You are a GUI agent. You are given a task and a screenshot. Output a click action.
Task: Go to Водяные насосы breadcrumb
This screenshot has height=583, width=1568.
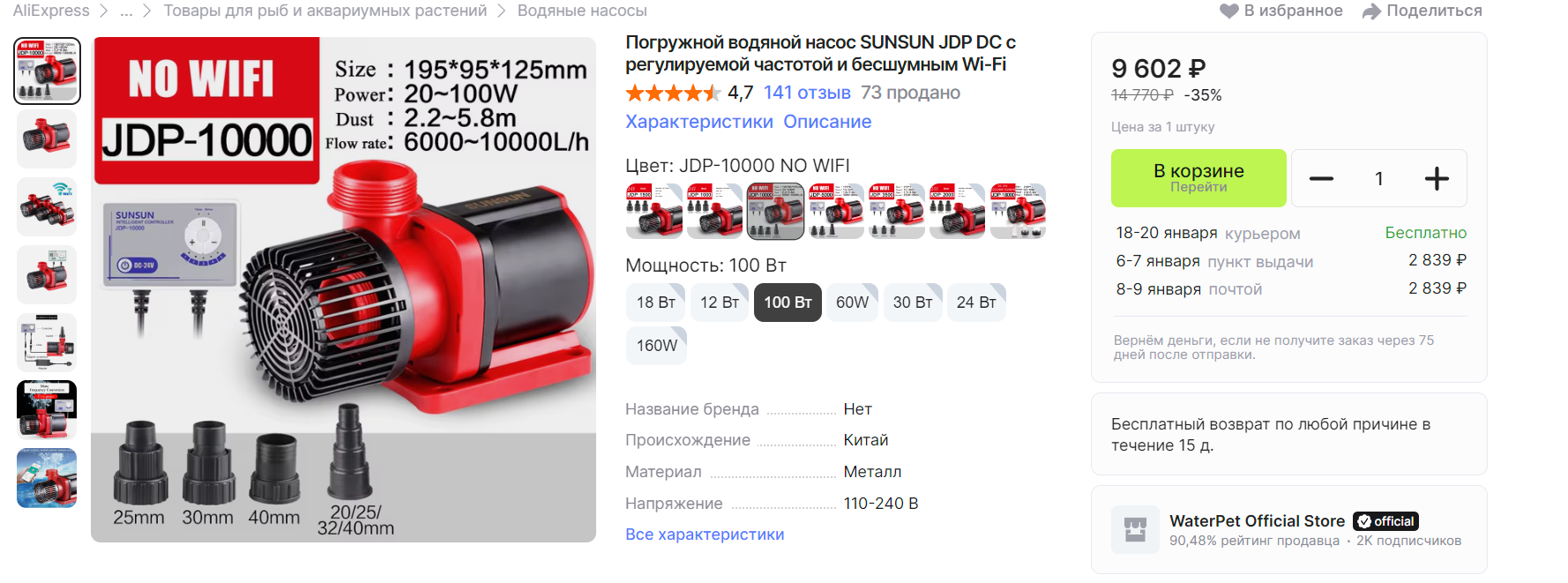(x=582, y=11)
